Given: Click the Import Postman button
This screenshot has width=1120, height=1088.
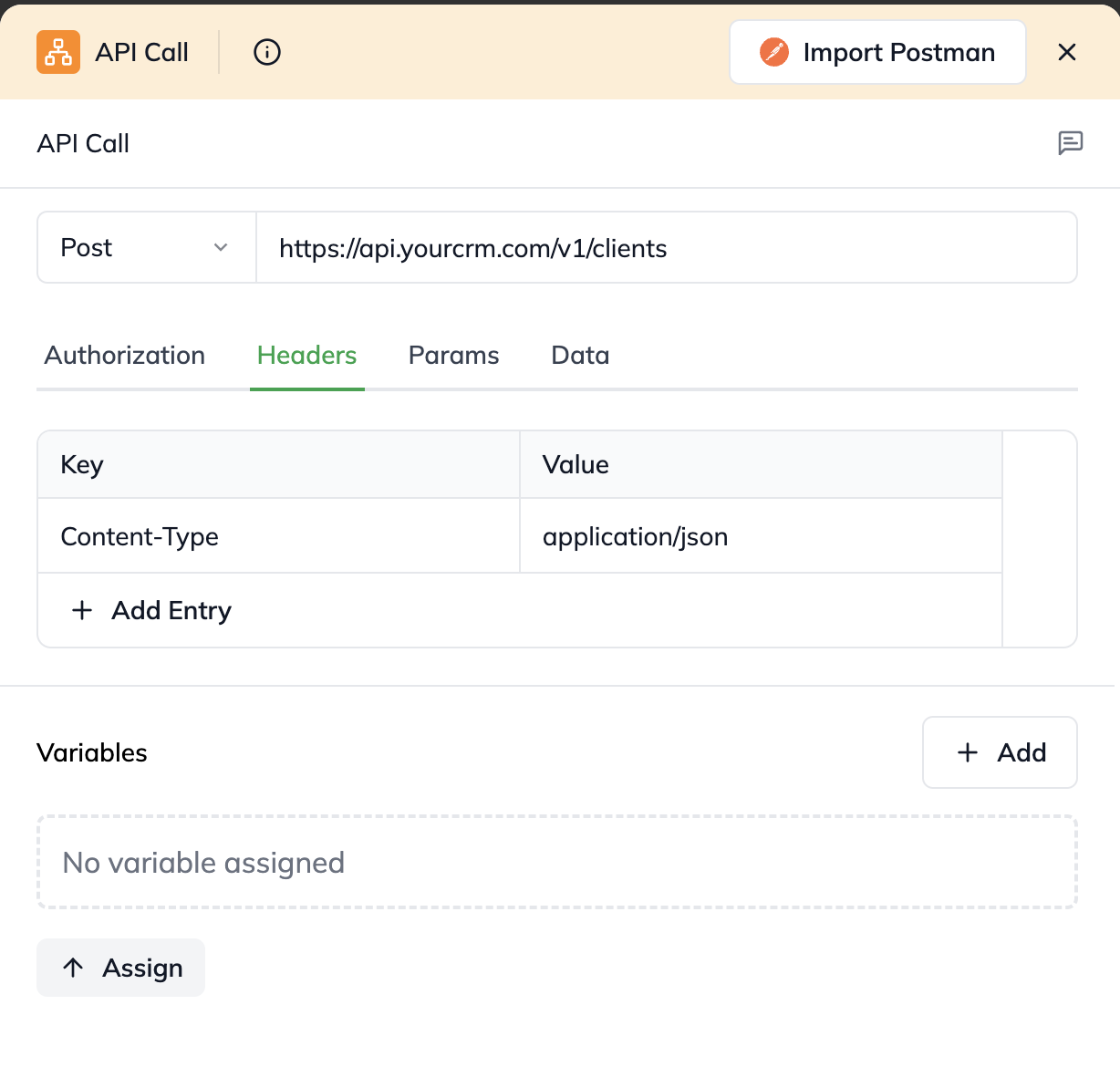Looking at the screenshot, I should click(x=877, y=52).
